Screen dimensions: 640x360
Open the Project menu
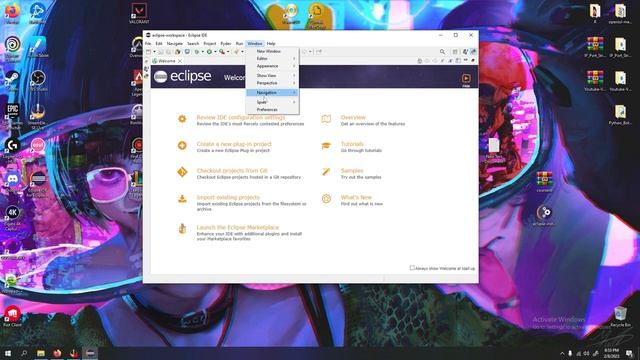(209, 44)
